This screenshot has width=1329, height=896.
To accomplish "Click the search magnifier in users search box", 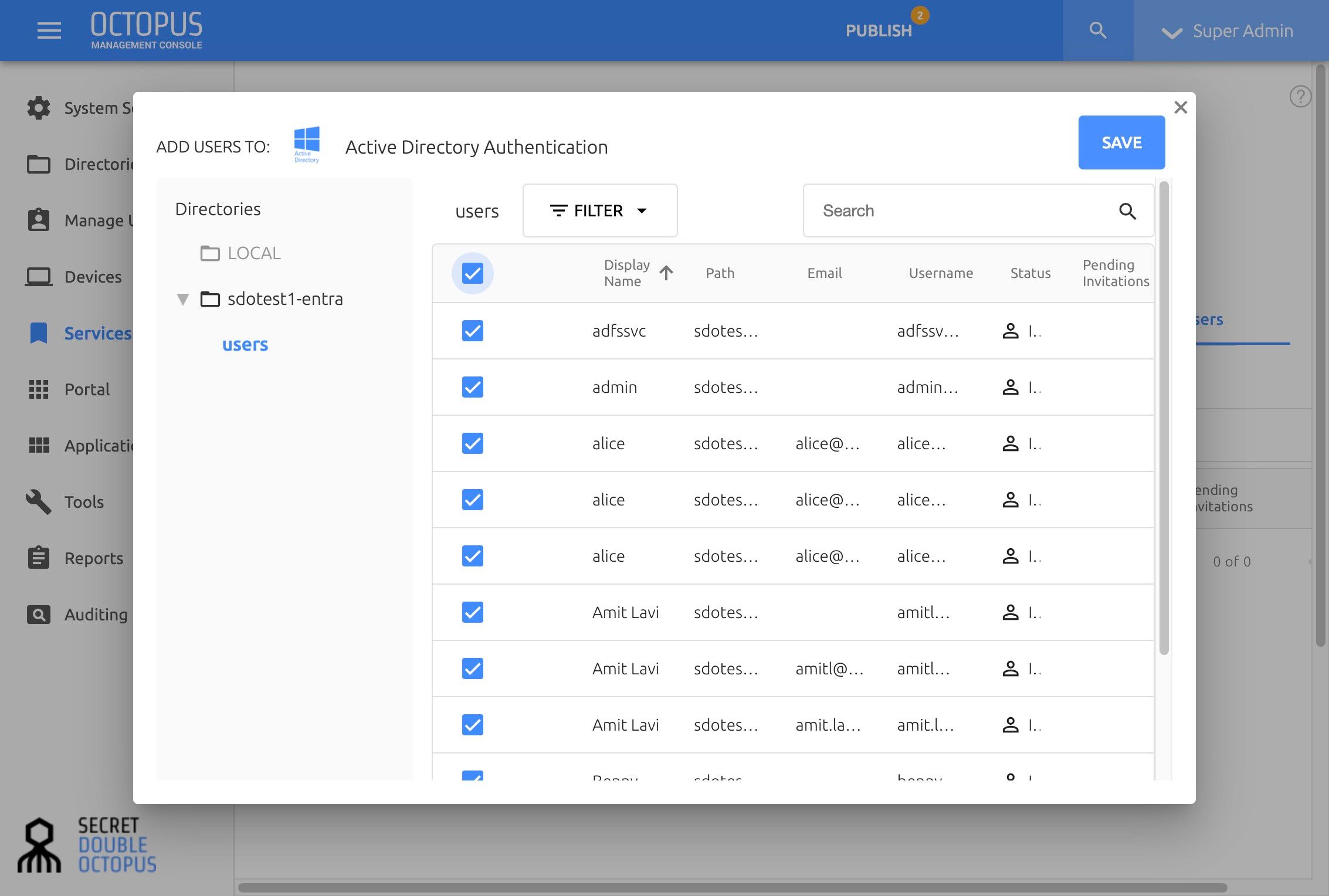I will 1127,211.
